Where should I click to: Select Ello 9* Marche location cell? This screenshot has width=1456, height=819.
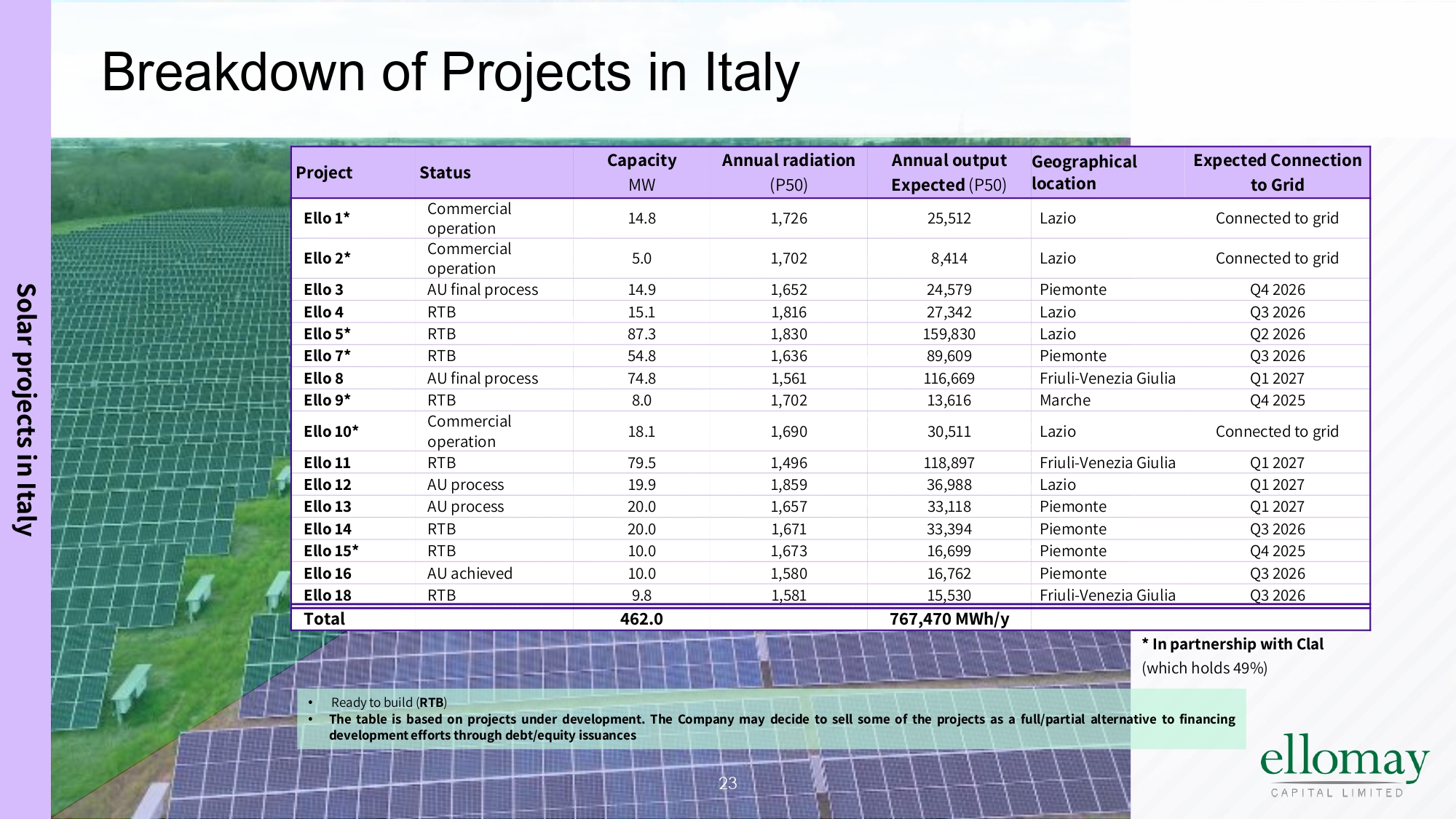click(1065, 400)
